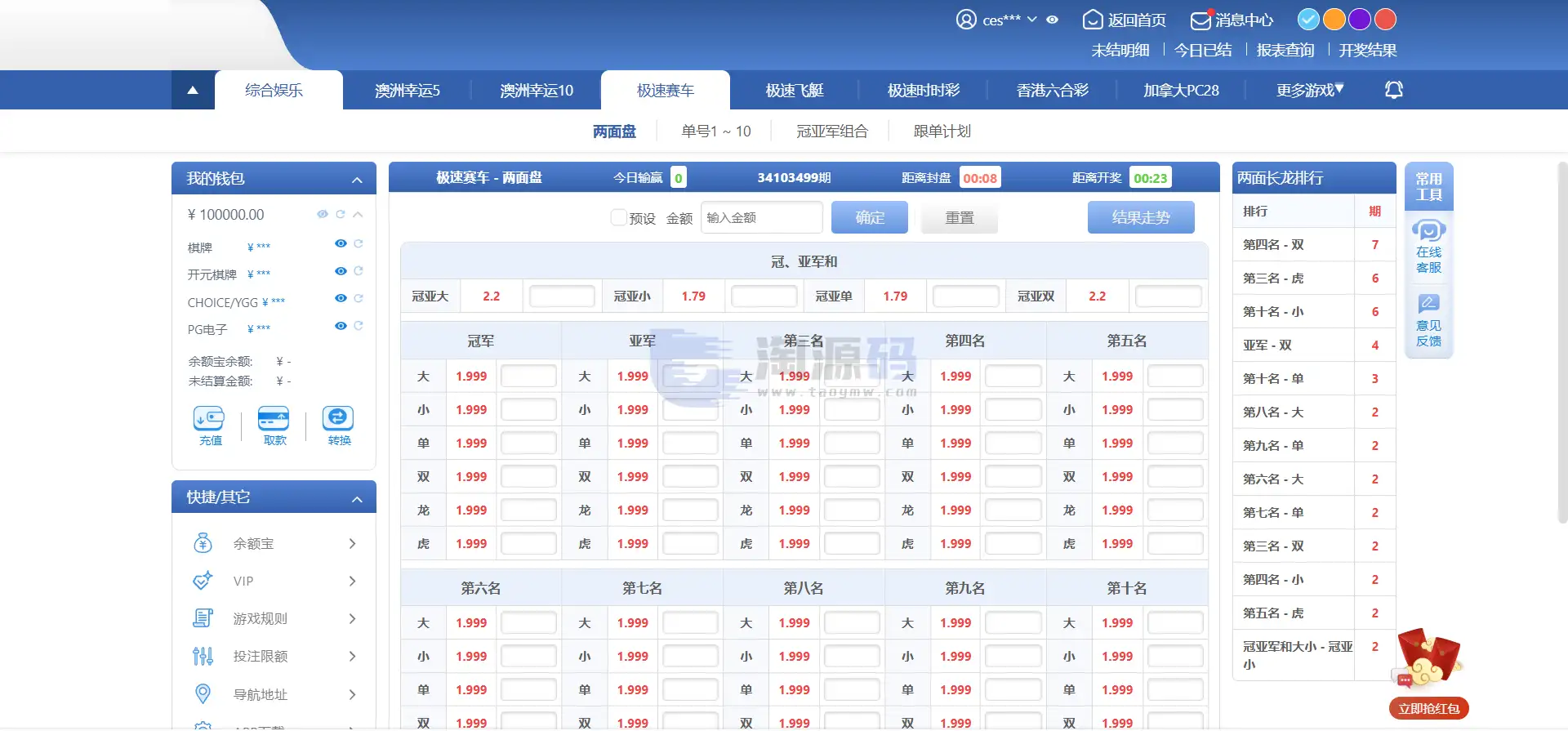Open 在线客服 online support icon
1568x731 pixels.
[1428, 231]
